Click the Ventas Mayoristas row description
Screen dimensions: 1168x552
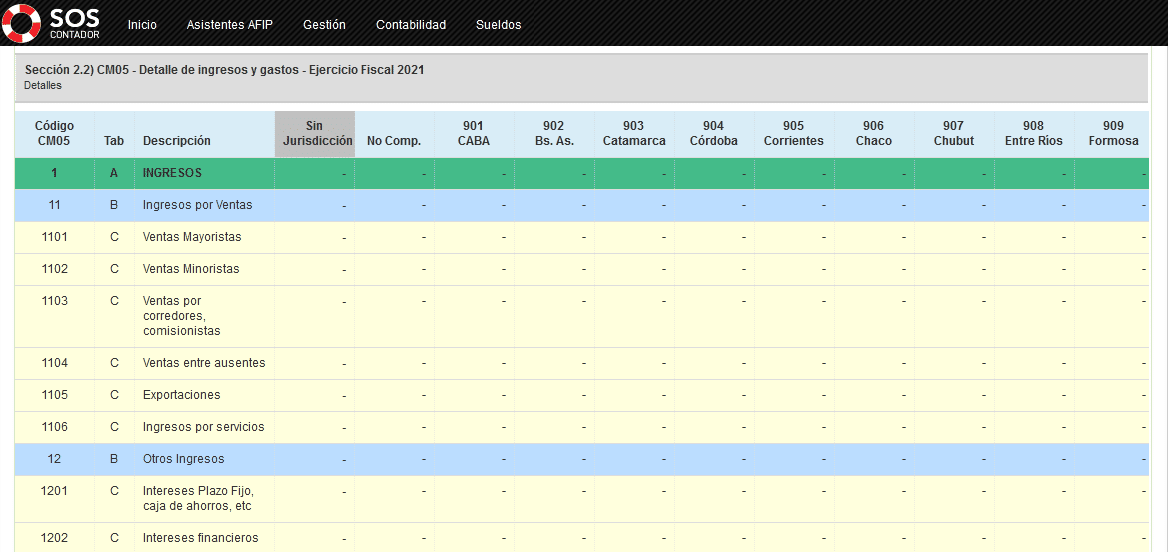click(x=192, y=237)
